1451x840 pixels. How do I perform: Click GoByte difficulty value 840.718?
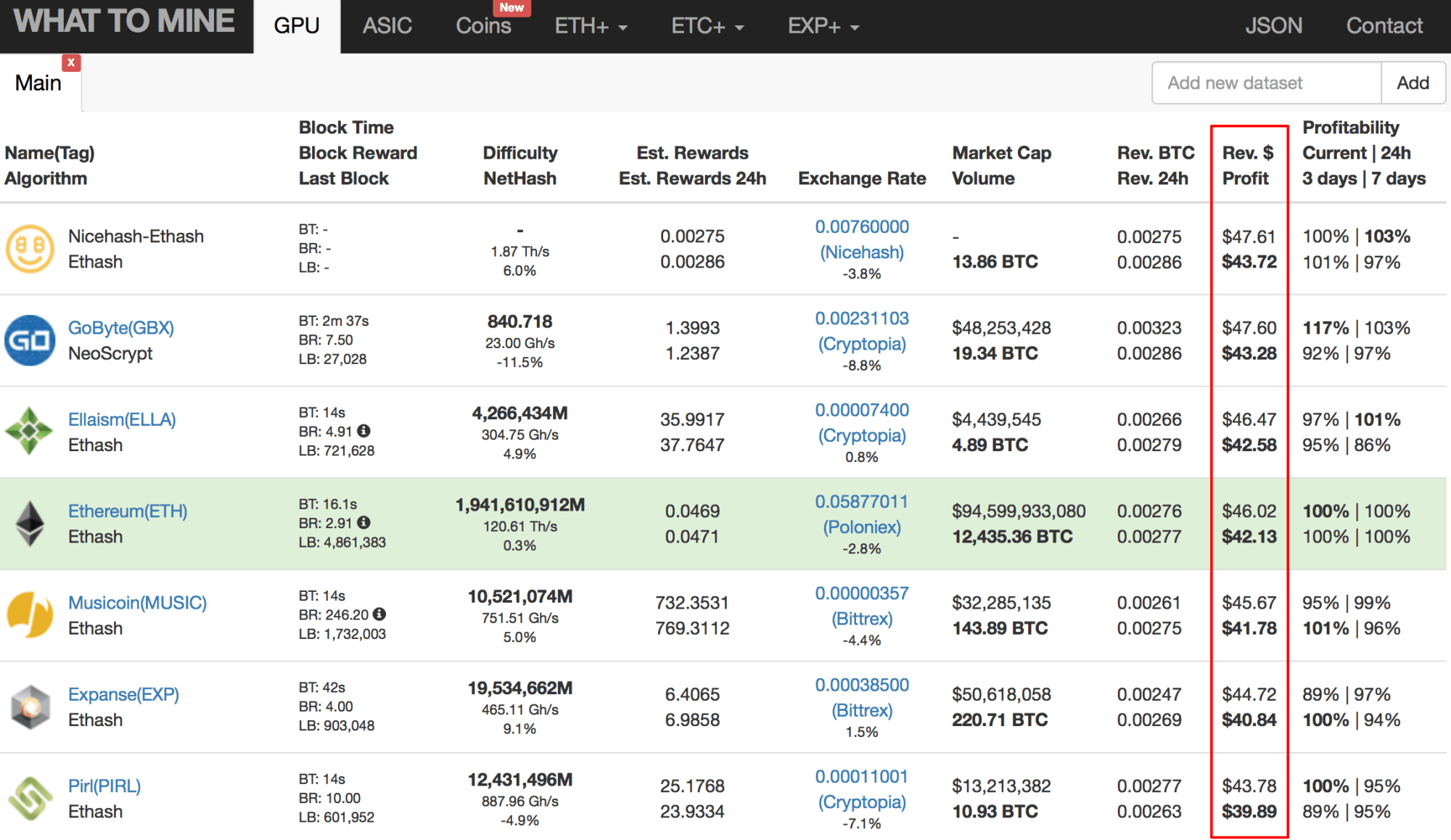click(x=520, y=321)
